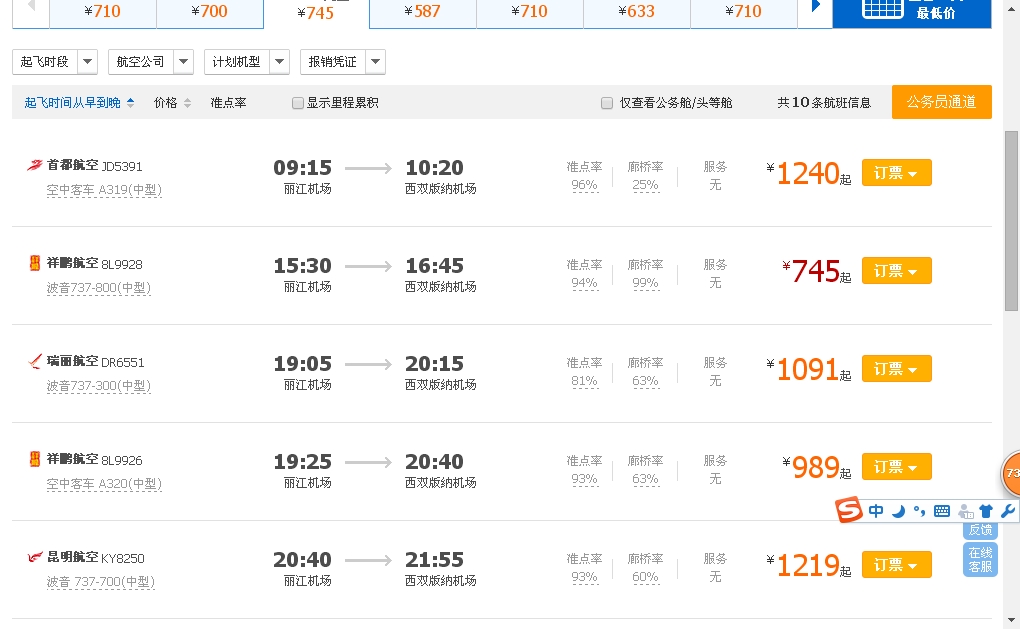Viewport: 1020px width, 629px height.
Task: Click aircraft type 波音737-300(中型)
Action: tap(99, 386)
